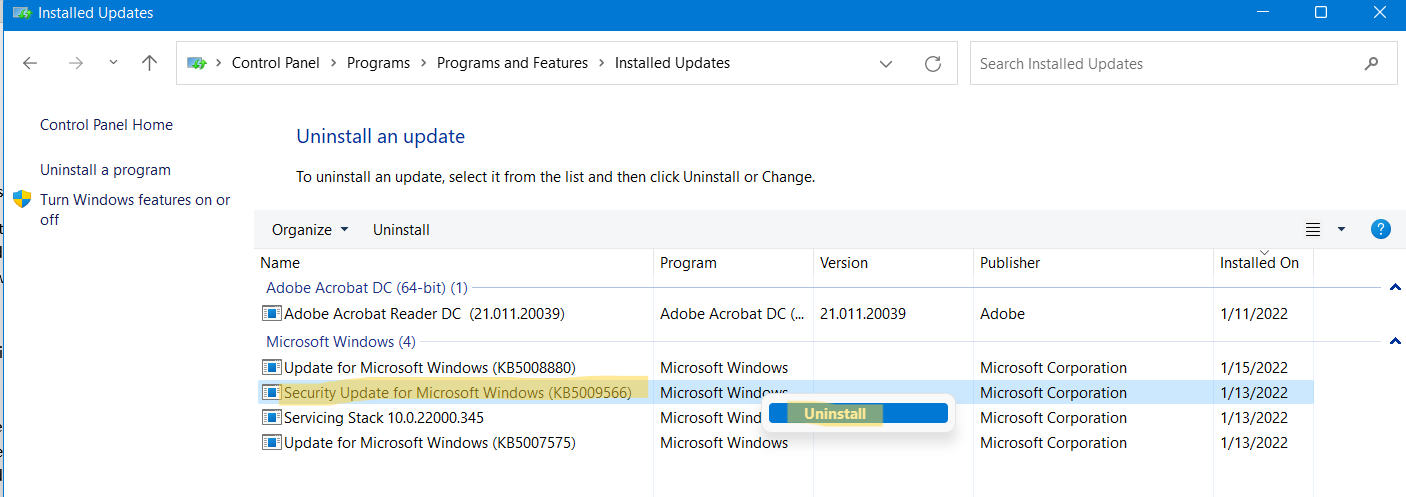Screen dimensions: 1406x497
Task: Click the Refresh address bar icon
Action: [933, 64]
